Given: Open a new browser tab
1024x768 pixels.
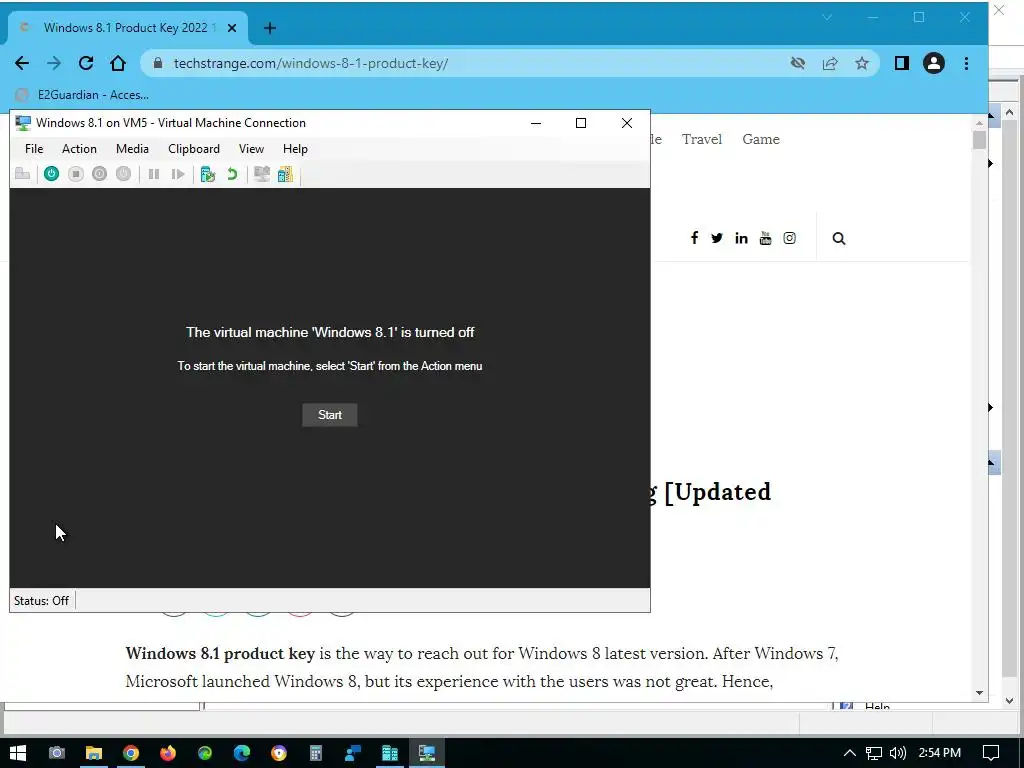Looking at the screenshot, I should click(x=270, y=28).
